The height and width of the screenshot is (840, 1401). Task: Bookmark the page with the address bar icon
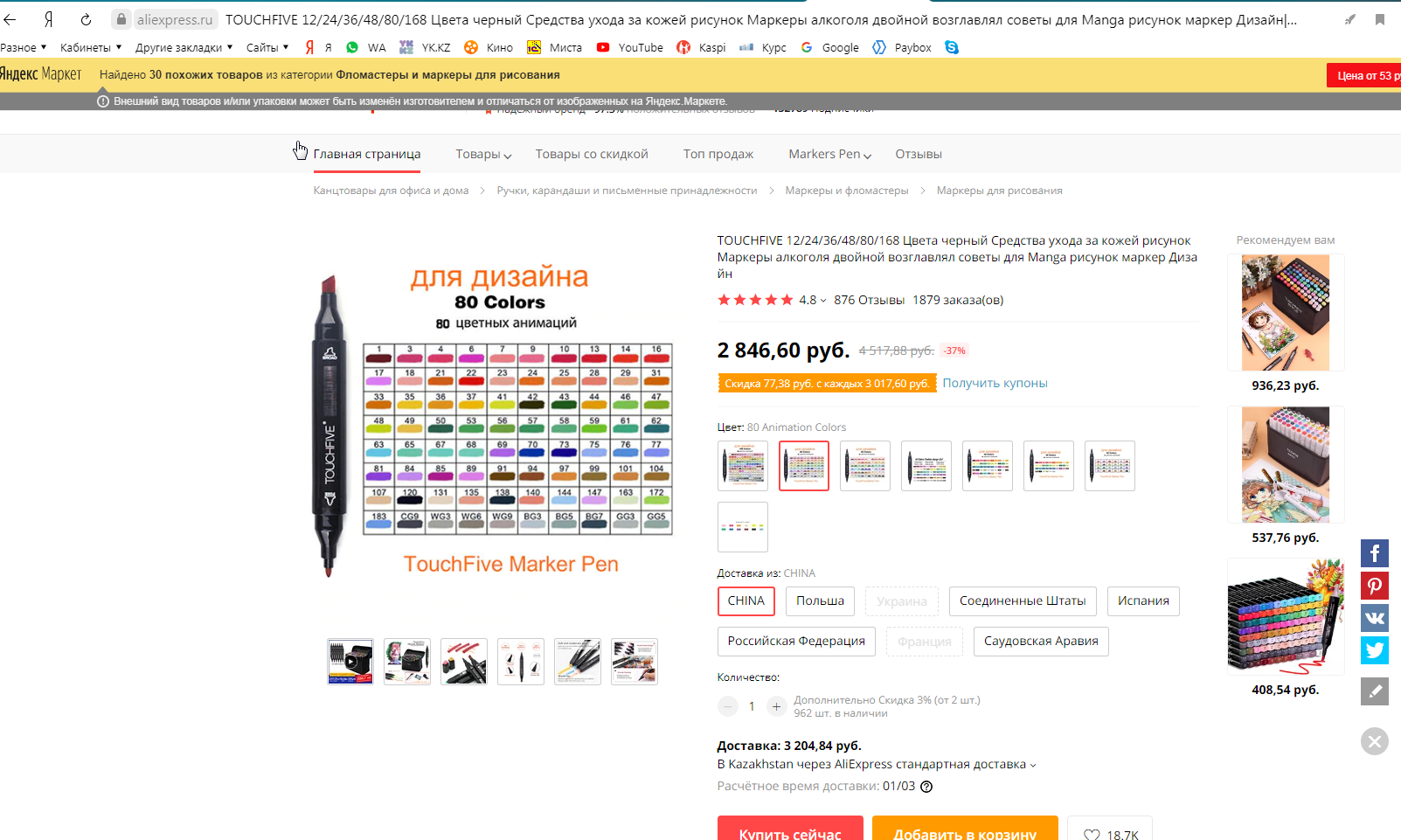coord(1380,19)
